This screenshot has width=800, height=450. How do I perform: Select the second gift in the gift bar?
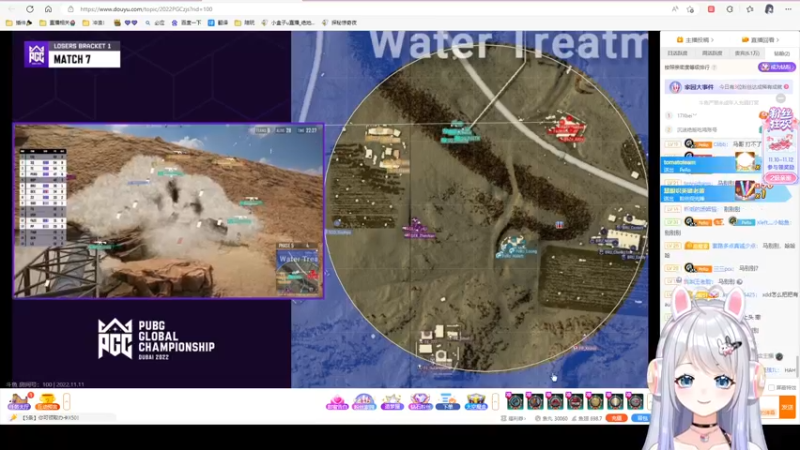[x=535, y=402]
